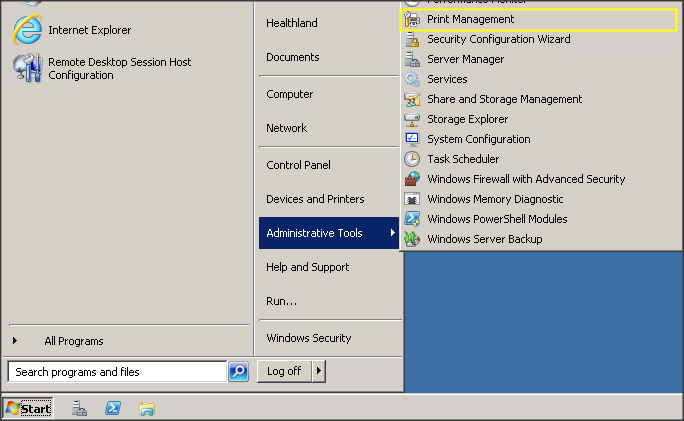Click the Windows Server Backup icon
This screenshot has height=421, width=684.
pyautogui.click(x=412, y=239)
